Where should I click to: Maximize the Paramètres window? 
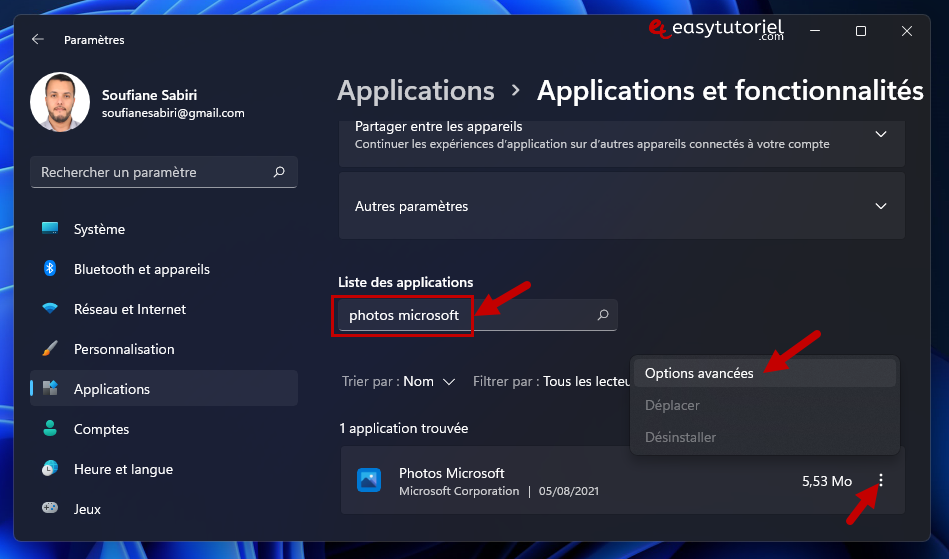[x=861, y=31]
